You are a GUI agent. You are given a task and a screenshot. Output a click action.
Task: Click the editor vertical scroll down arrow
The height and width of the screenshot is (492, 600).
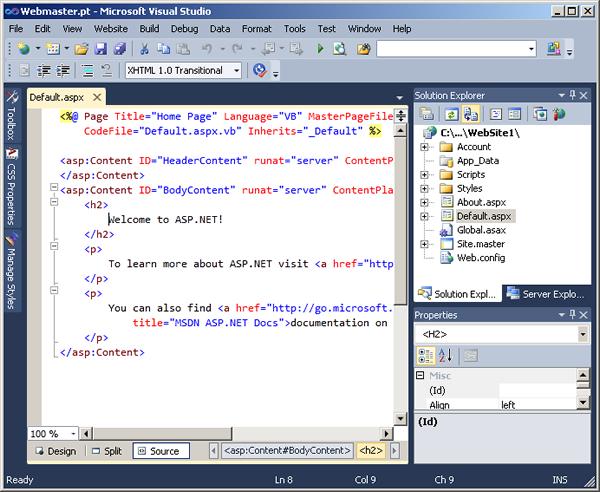pos(400,419)
